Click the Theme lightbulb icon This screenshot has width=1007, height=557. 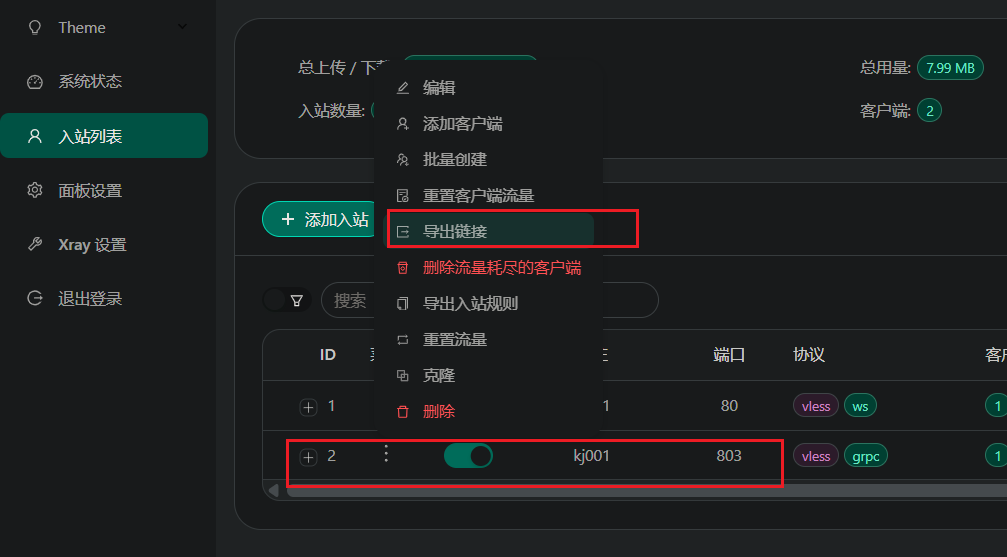point(35,28)
